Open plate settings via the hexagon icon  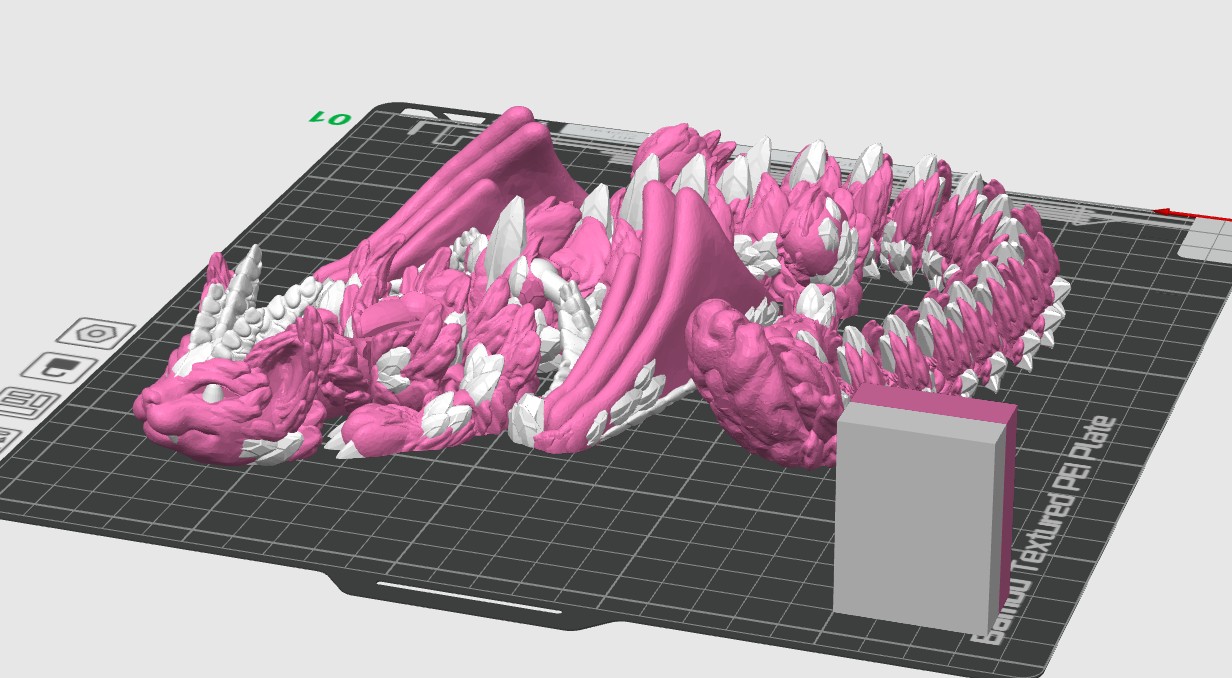[96, 333]
